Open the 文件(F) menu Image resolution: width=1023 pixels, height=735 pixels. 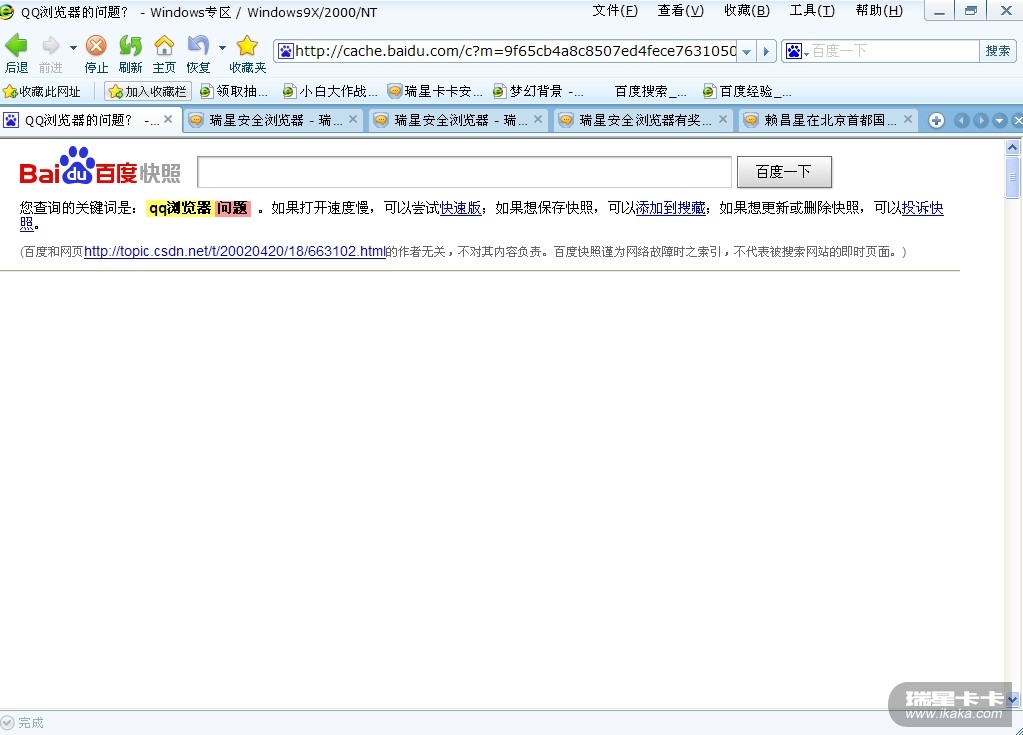click(615, 11)
